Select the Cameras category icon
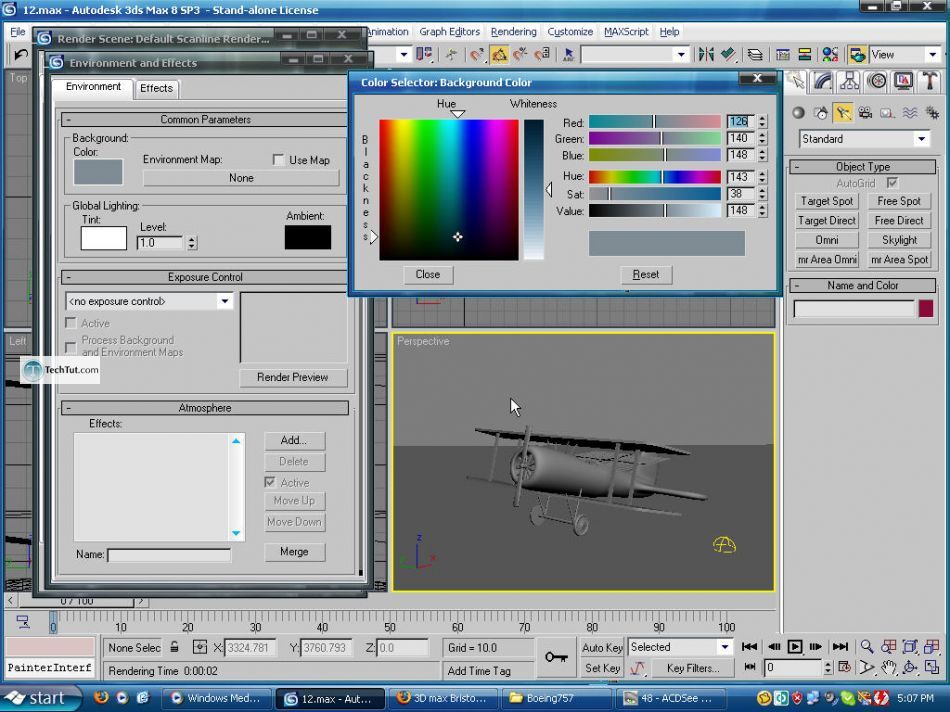The image size is (950, 712). (x=865, y=113)
